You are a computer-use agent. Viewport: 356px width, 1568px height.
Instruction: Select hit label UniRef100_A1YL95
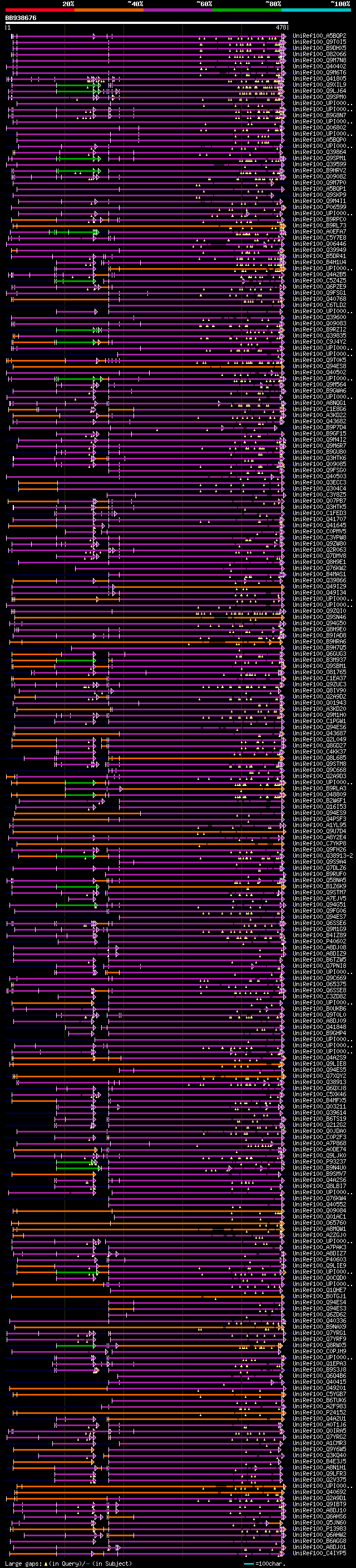click(319, 825)
